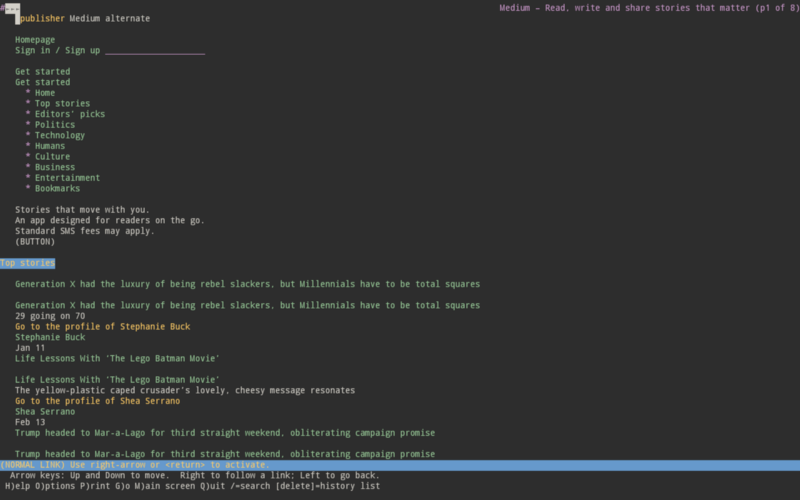Click the sign-in text input underline field
Image resolution: width=800 pixels, height=500 pixels.
(x=155, y=51)
